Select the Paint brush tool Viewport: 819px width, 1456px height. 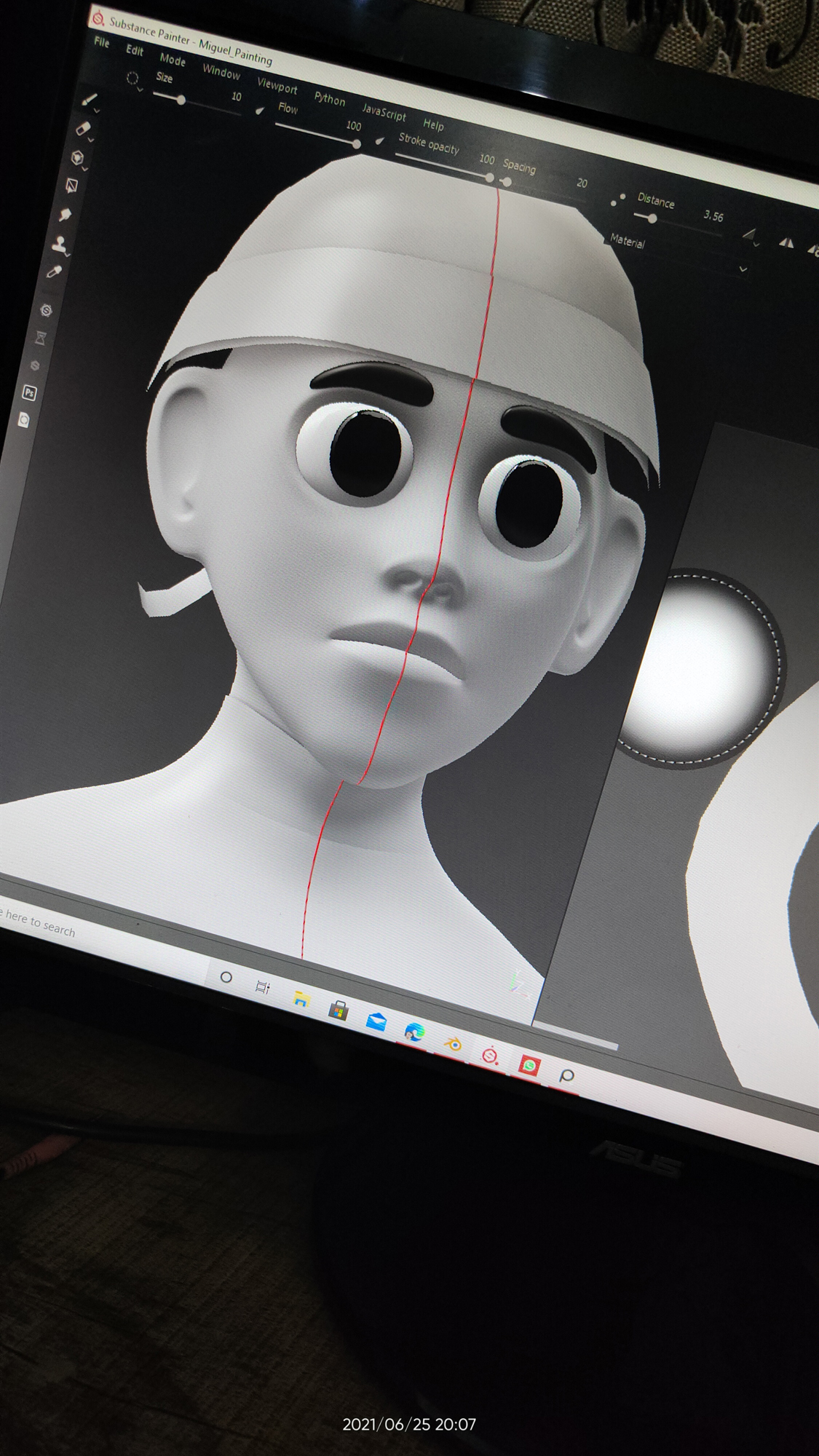coord(90,98)
